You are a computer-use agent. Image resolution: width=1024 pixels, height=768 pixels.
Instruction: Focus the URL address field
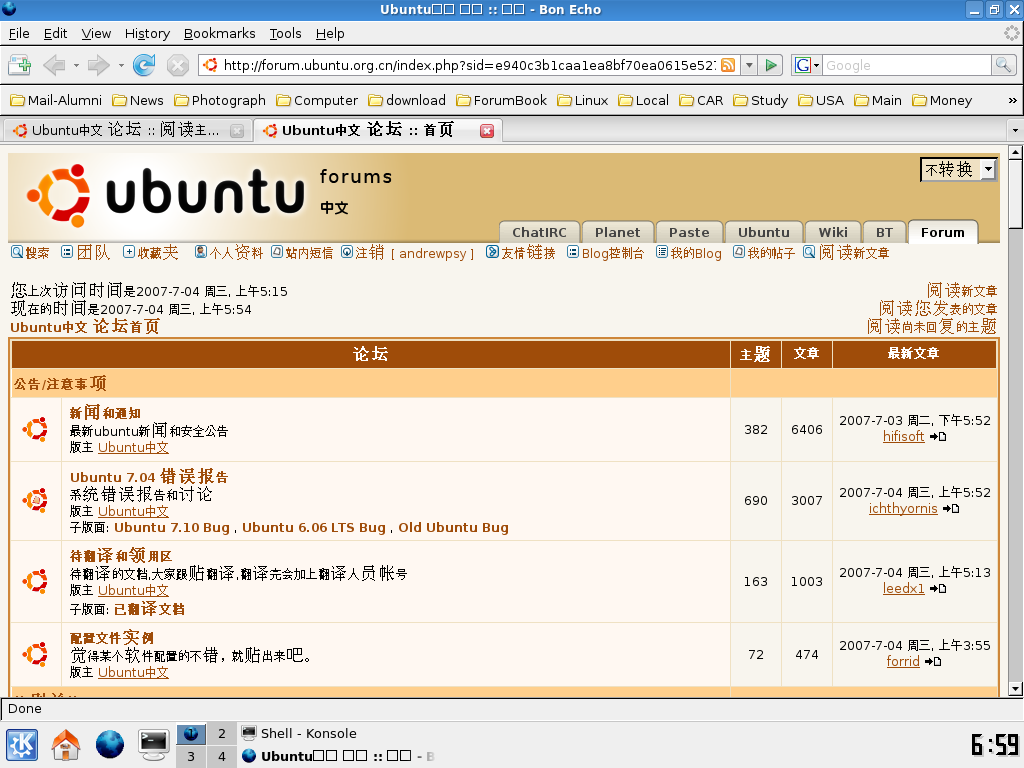[x=469, y=65]
